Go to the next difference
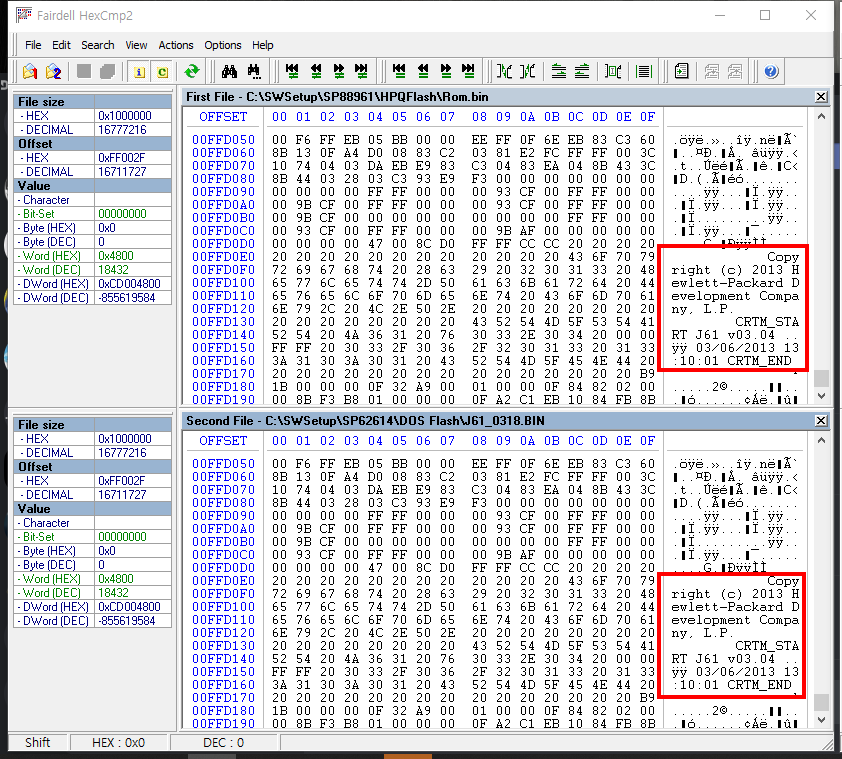This screenshot has width=842, height=759. click(x=339, y=71)
